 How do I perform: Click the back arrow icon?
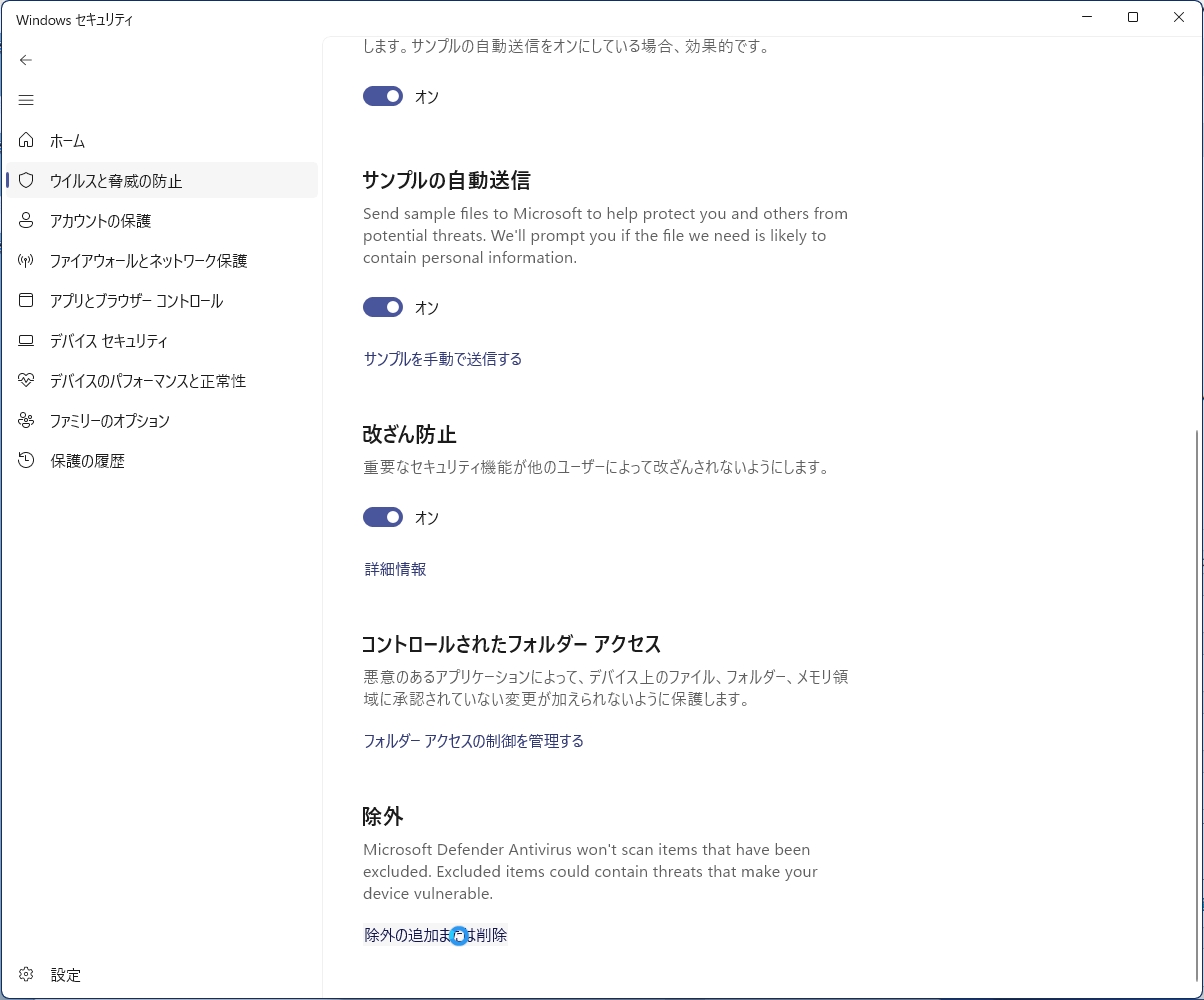coord(26,60)
